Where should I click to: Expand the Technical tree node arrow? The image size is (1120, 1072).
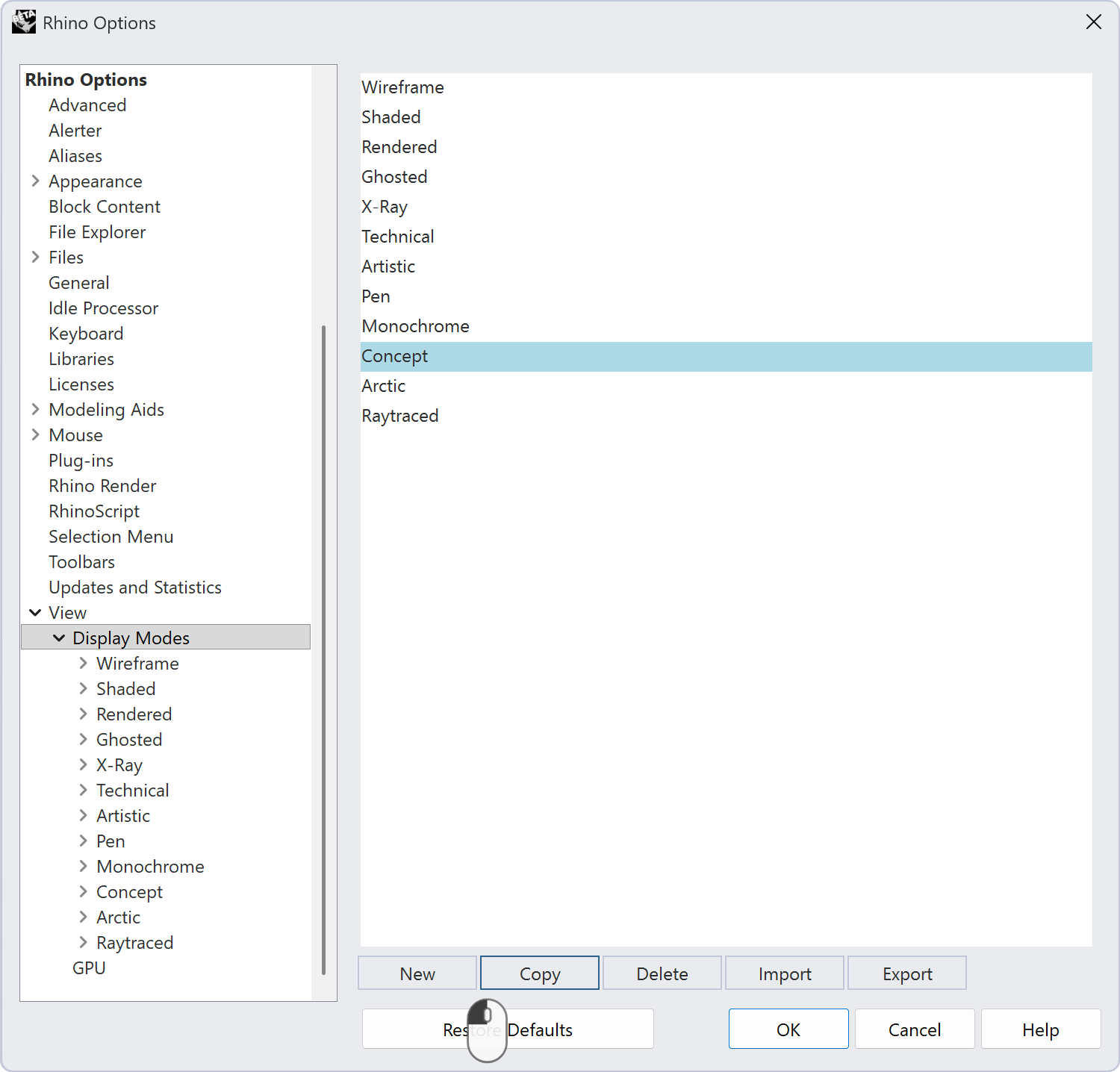(83, 791)
